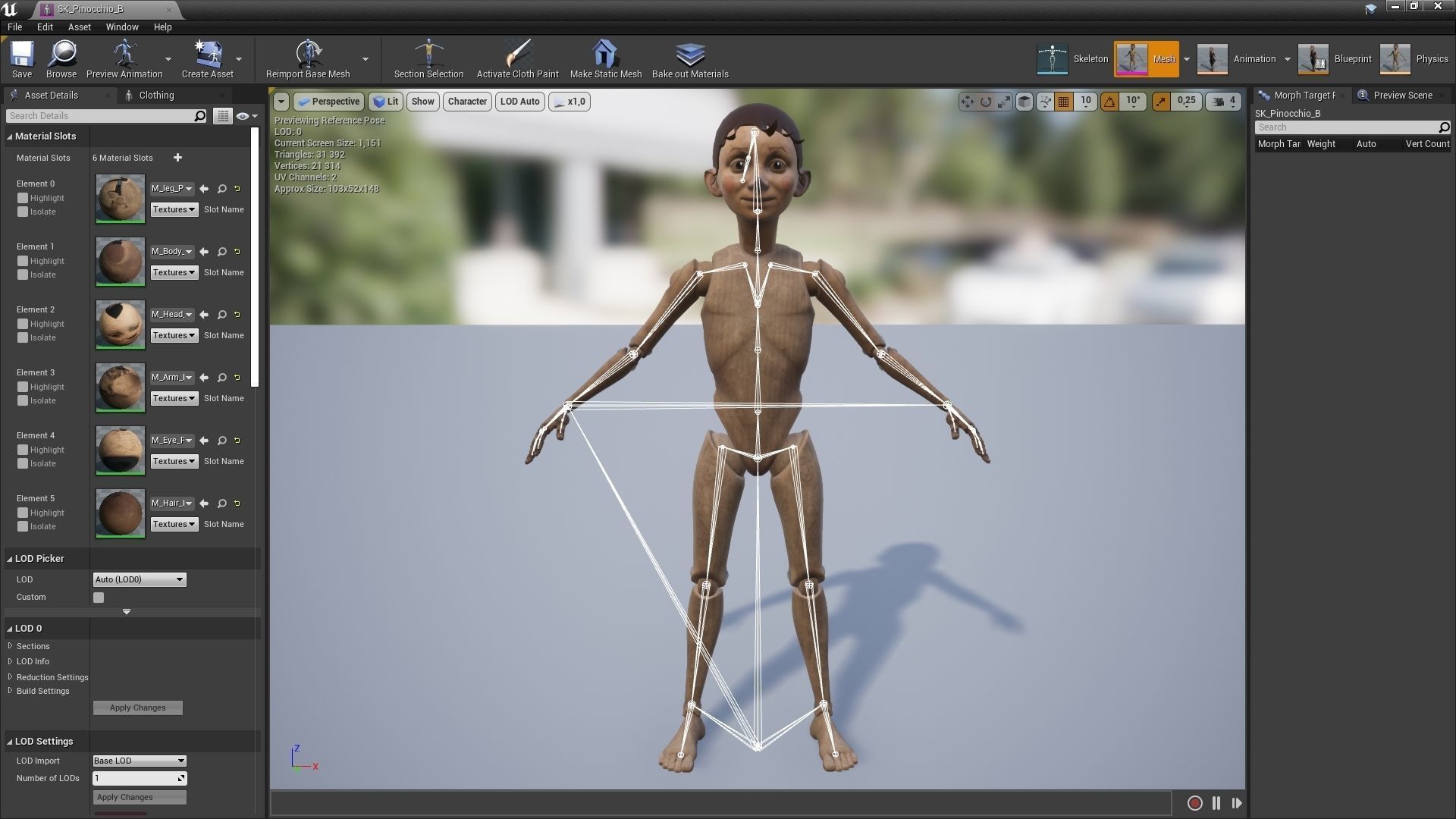
Task: Open the LOD Import Base LOD dropdown
Action: tap(140, 761)
